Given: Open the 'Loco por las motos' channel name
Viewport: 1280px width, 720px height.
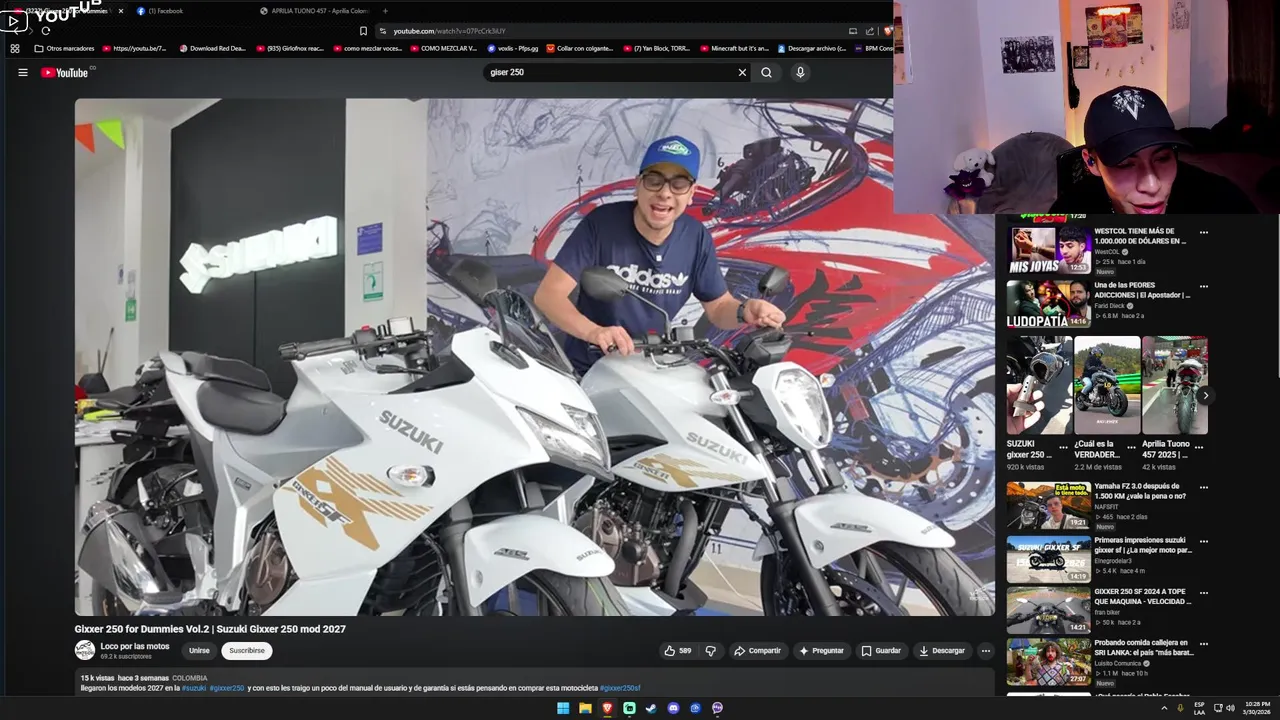Looking at the screenshot, I should pos(135,646).
